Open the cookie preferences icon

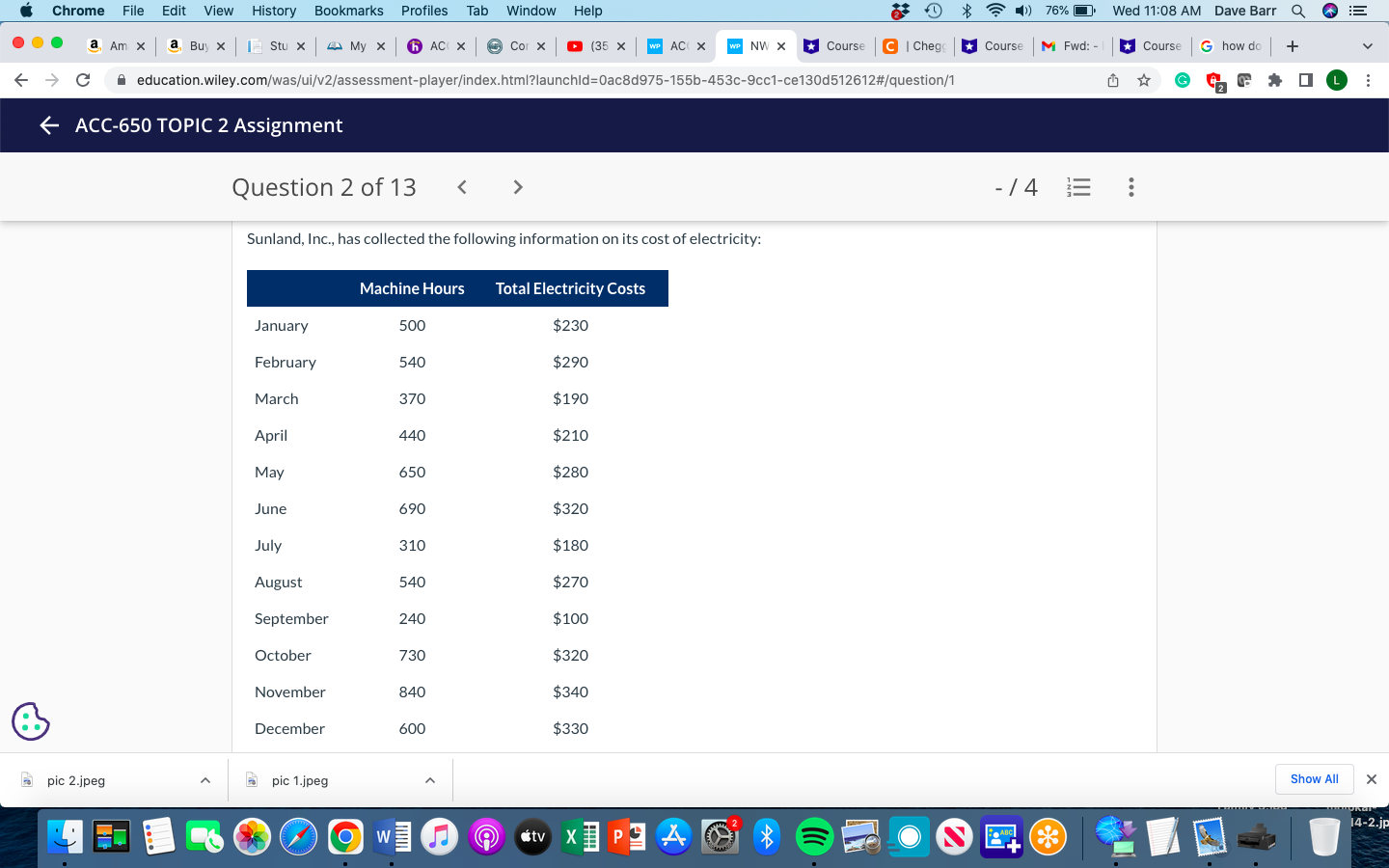(x=31, y=721)
